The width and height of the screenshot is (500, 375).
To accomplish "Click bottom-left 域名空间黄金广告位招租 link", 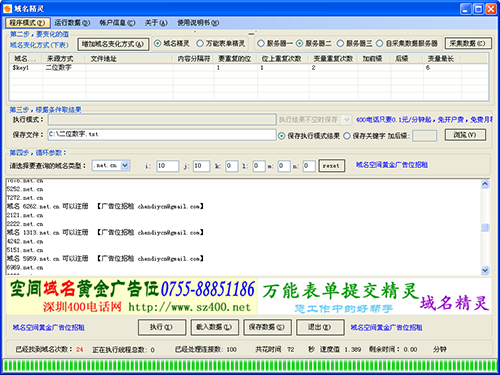I will (x=49, y=328).
